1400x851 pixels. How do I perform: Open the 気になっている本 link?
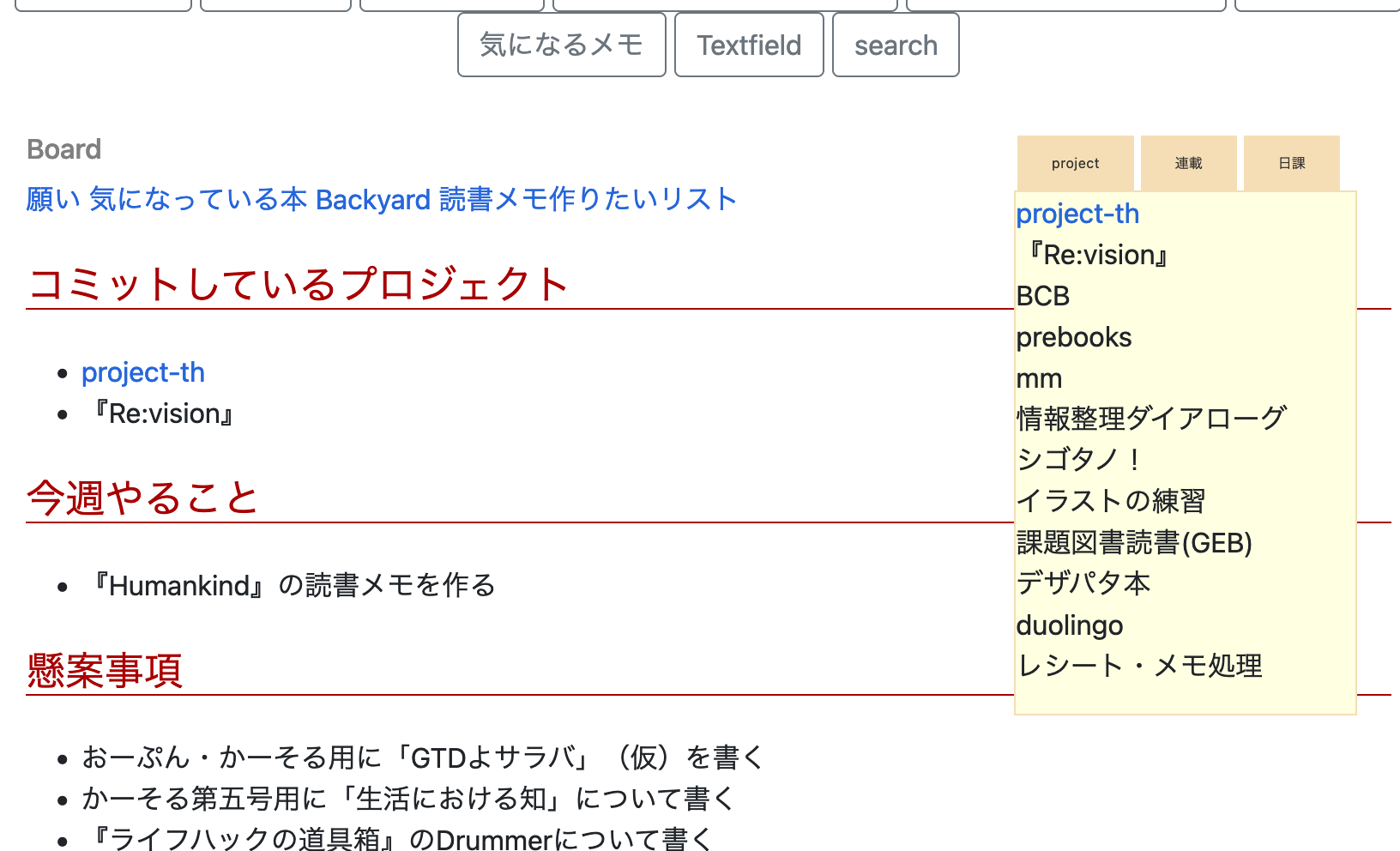click(x=198, y=199)
